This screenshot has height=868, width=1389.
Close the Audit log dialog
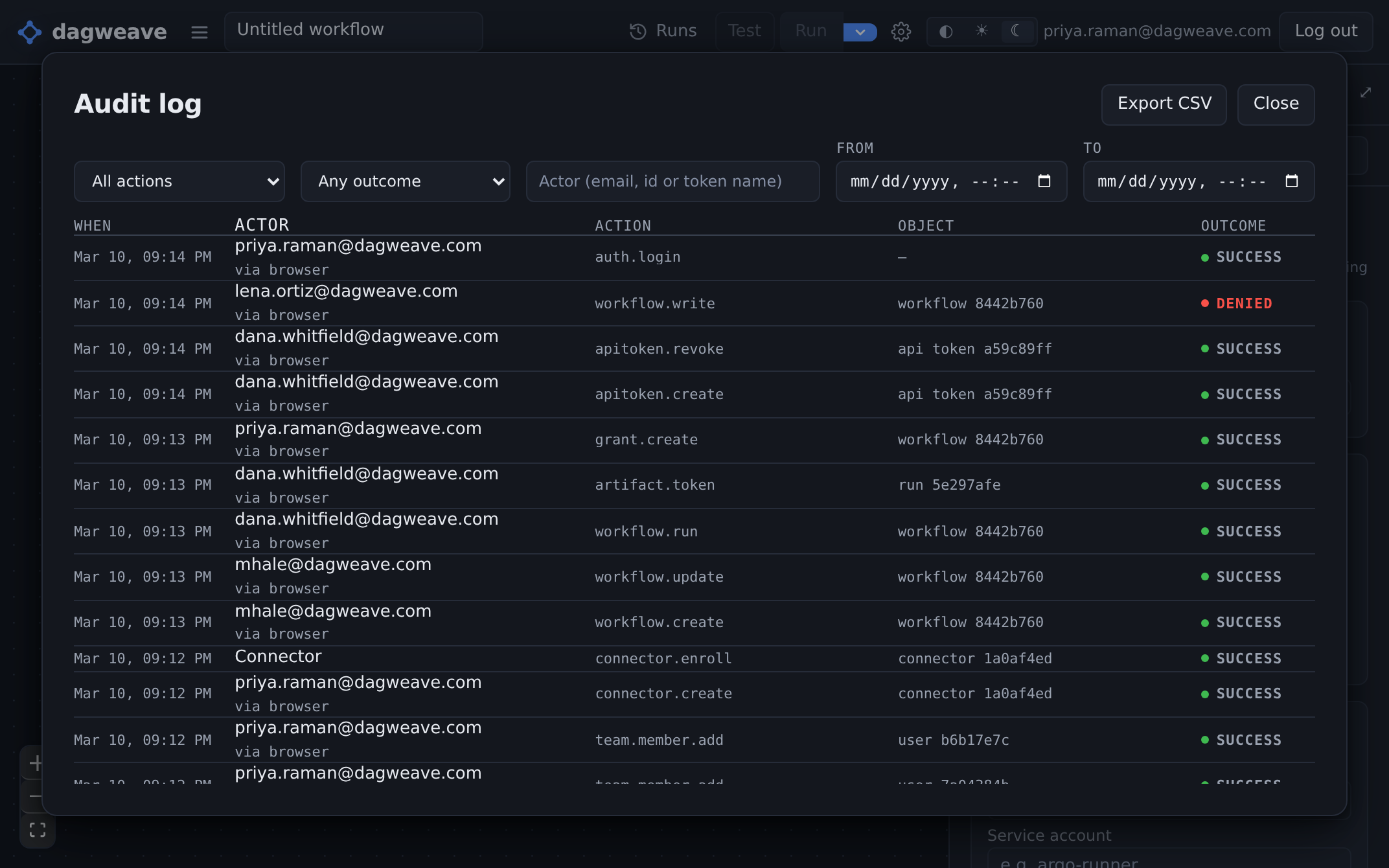pyautogui.click(x=1276, y=104)
